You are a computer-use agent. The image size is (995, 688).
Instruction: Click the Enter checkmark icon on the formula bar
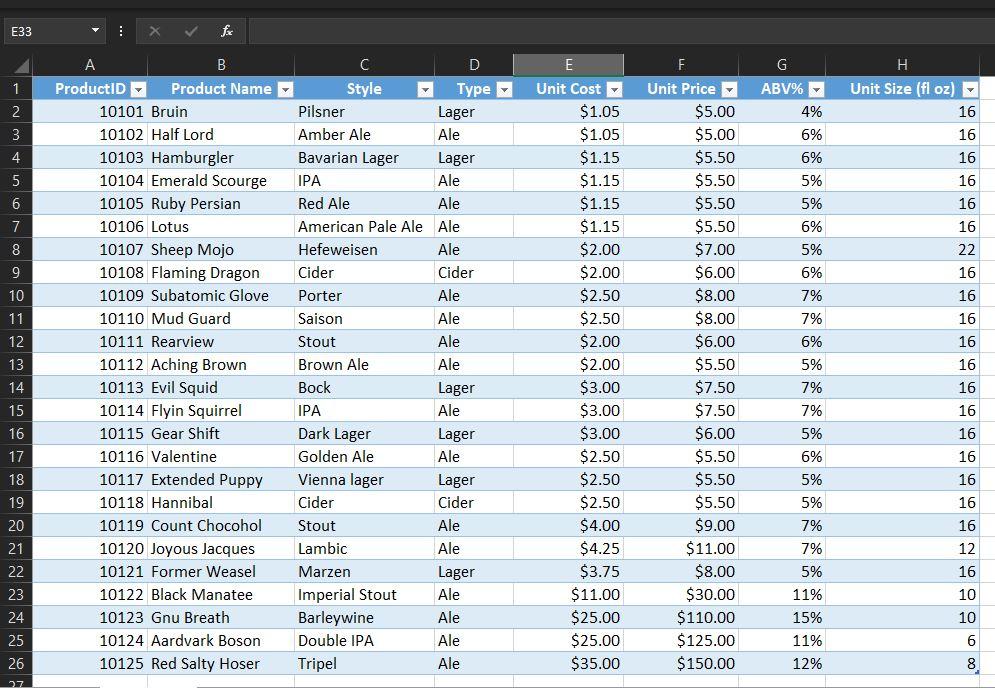190,31
